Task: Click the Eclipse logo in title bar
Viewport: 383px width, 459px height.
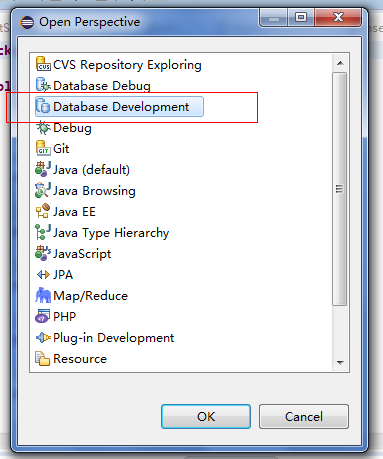Action: [27, 22]
